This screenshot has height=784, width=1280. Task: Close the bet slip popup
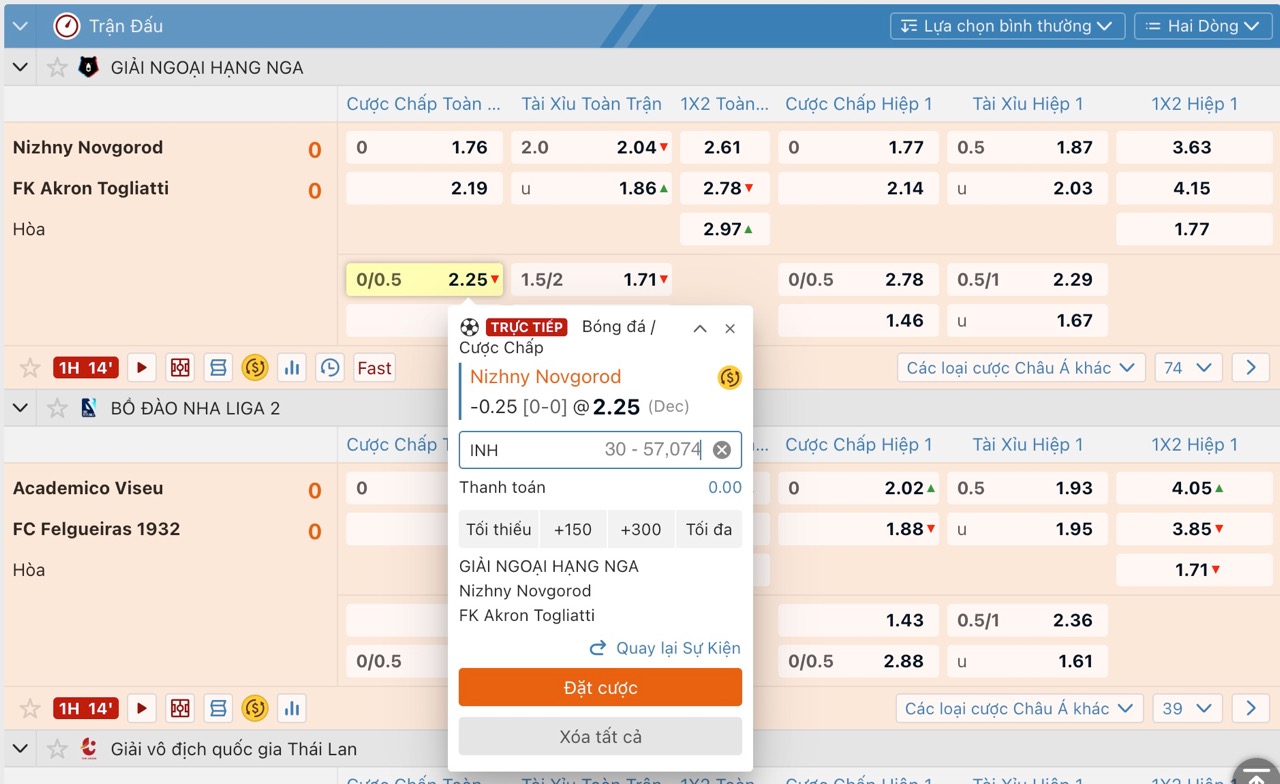pyautogui.click(x=730, y=328)
